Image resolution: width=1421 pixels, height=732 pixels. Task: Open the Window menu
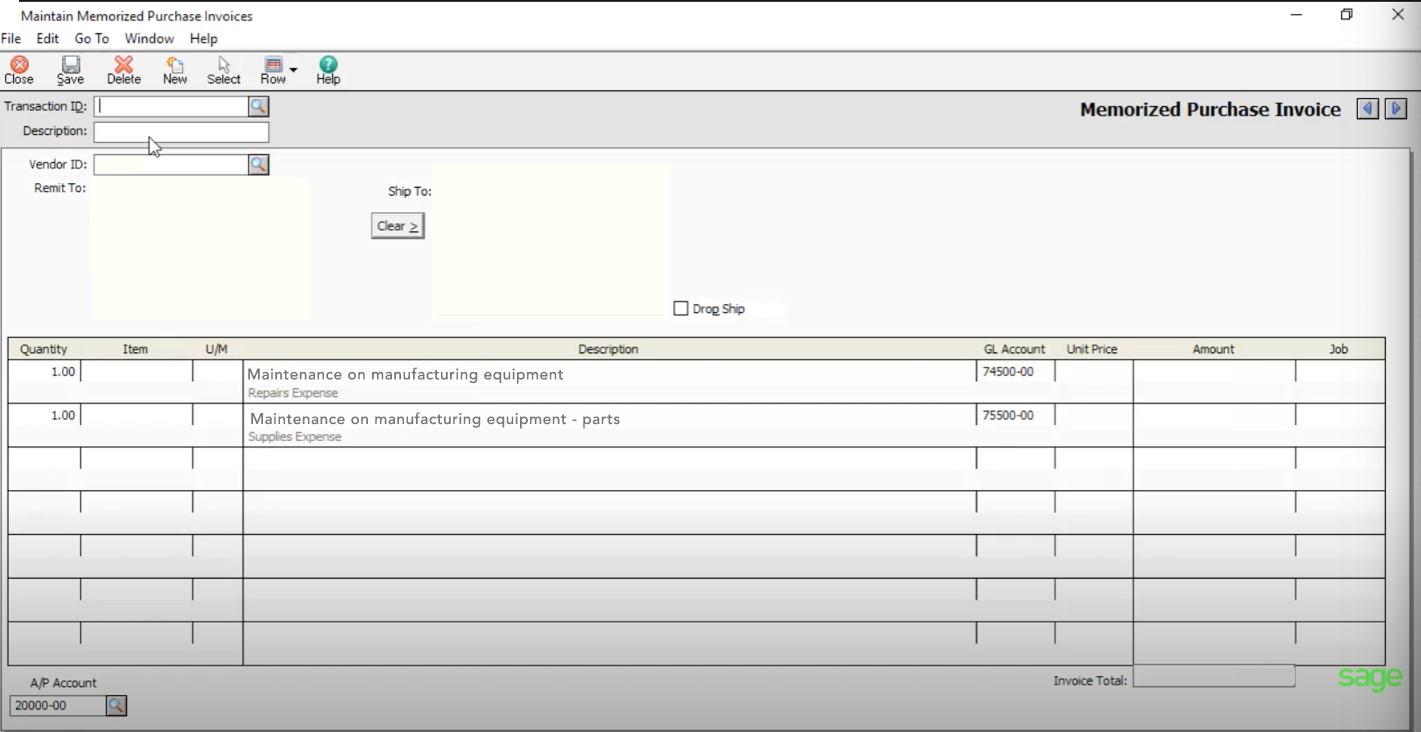[x=149, y=38]
